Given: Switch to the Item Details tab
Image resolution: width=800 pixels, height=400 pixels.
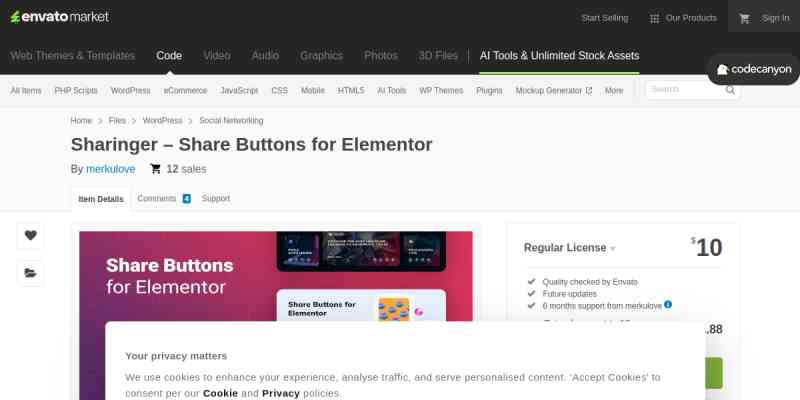Looking at the screenshot, I should click(x=101, y=199).
